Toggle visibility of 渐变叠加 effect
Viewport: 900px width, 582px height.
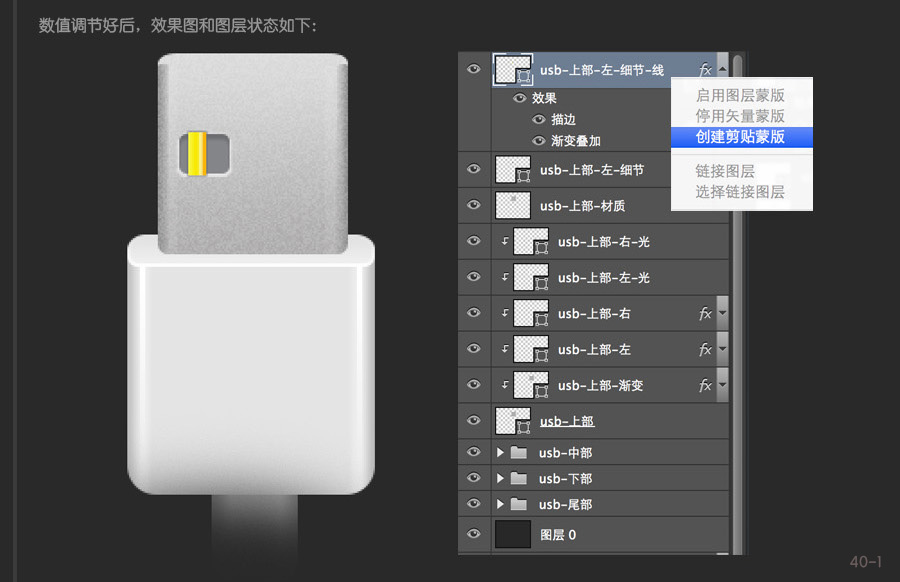click(538, 140)
